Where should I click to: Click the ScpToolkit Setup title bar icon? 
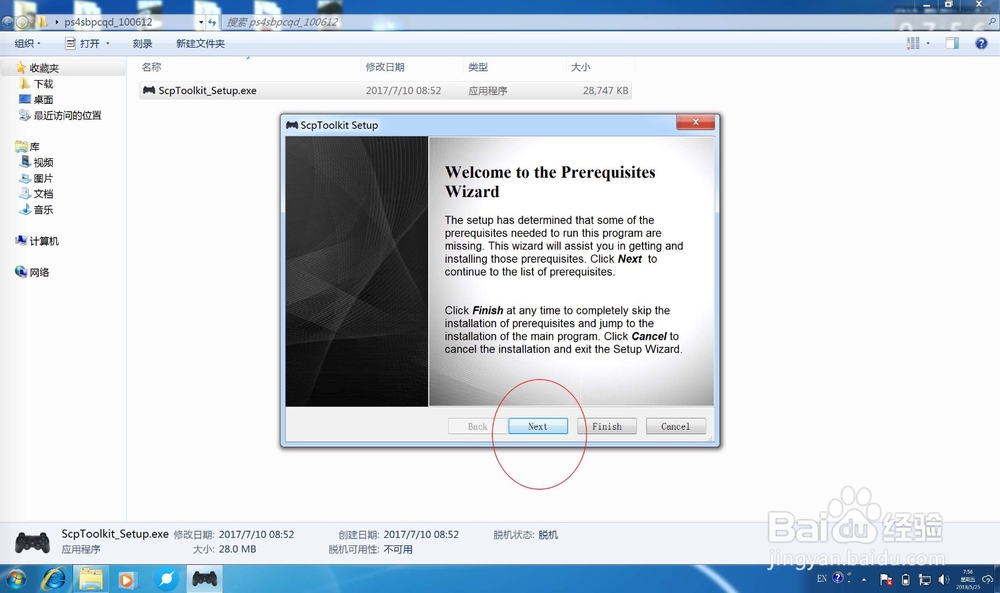pos(291,125)
